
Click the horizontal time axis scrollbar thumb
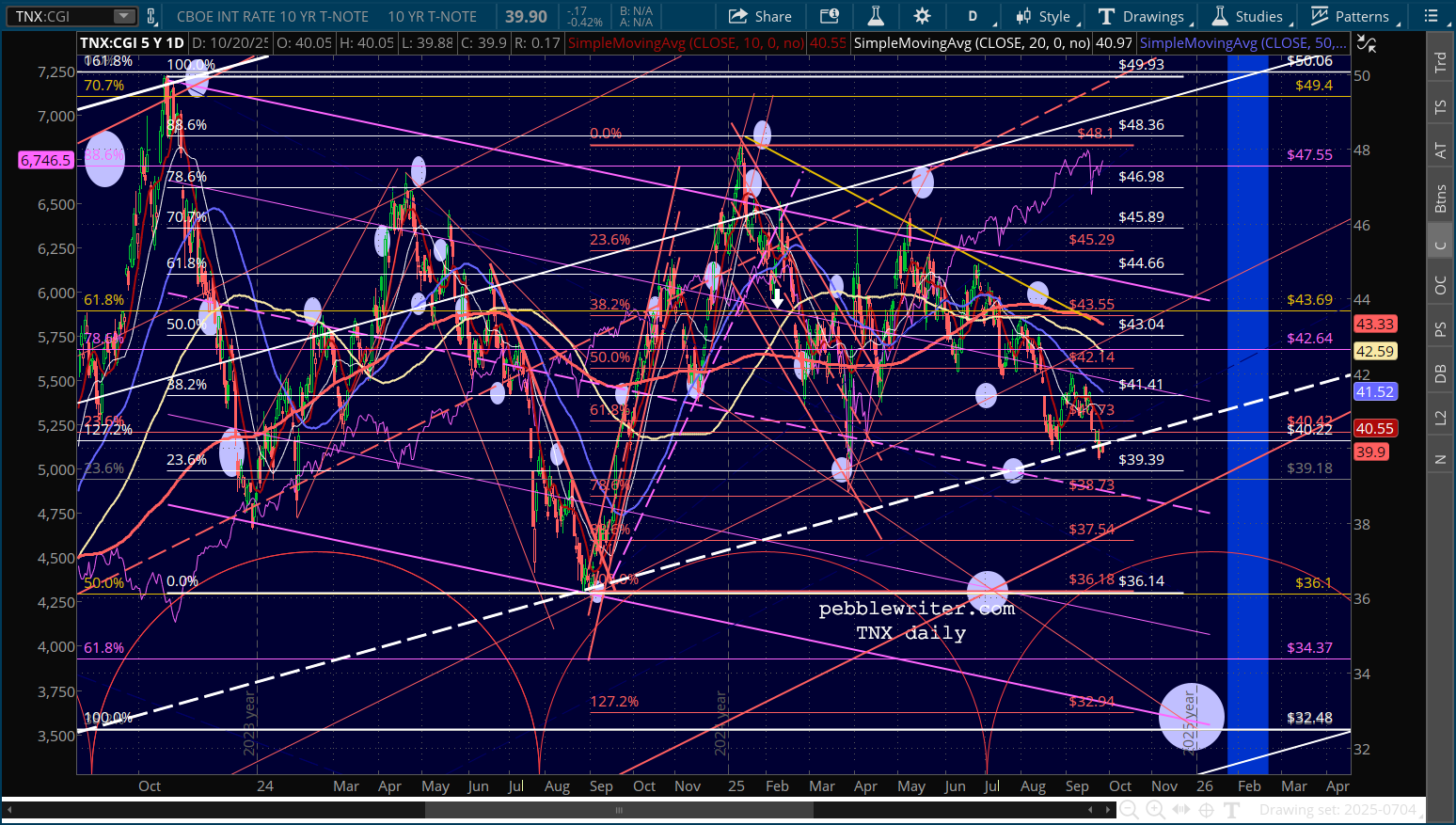point(619,810)
